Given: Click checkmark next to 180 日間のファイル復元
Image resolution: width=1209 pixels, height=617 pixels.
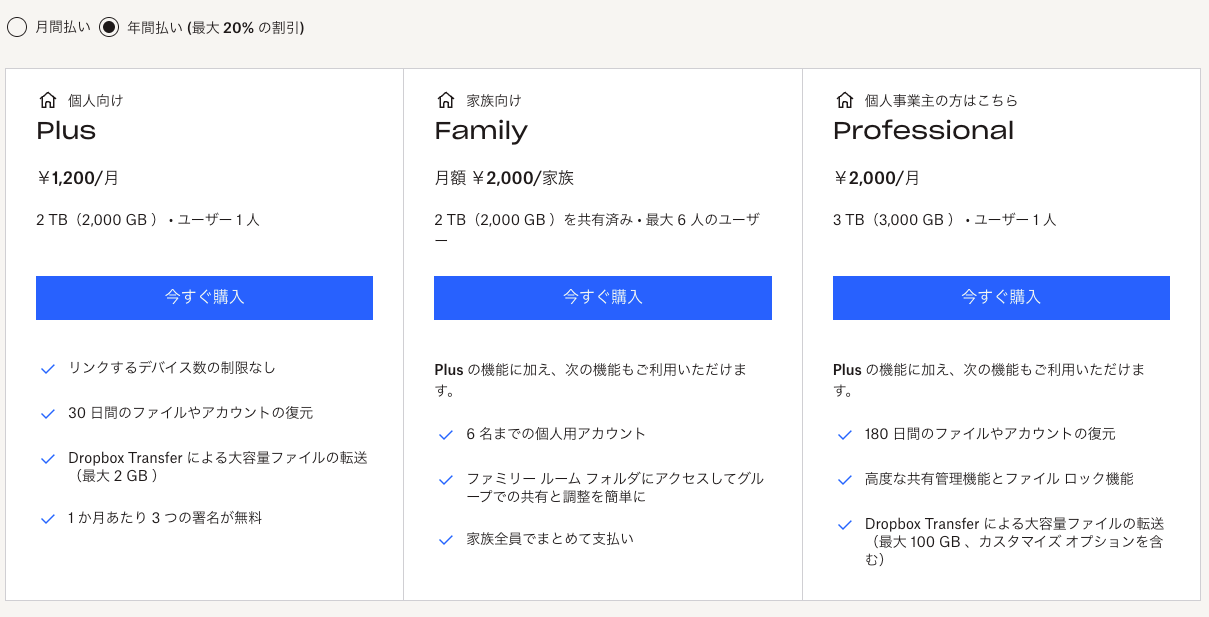Looking at the screenshot, I should point(844,435).
